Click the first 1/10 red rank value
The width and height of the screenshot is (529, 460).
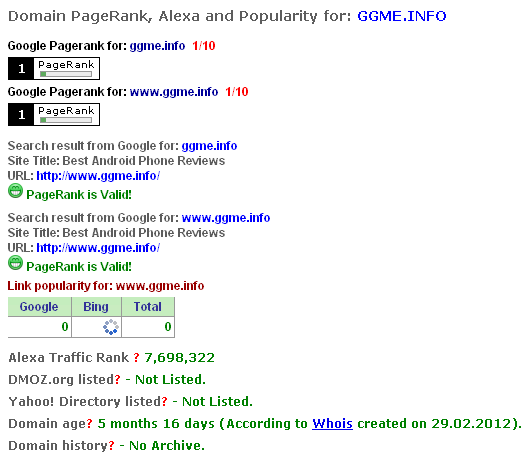tap(204, 46)
